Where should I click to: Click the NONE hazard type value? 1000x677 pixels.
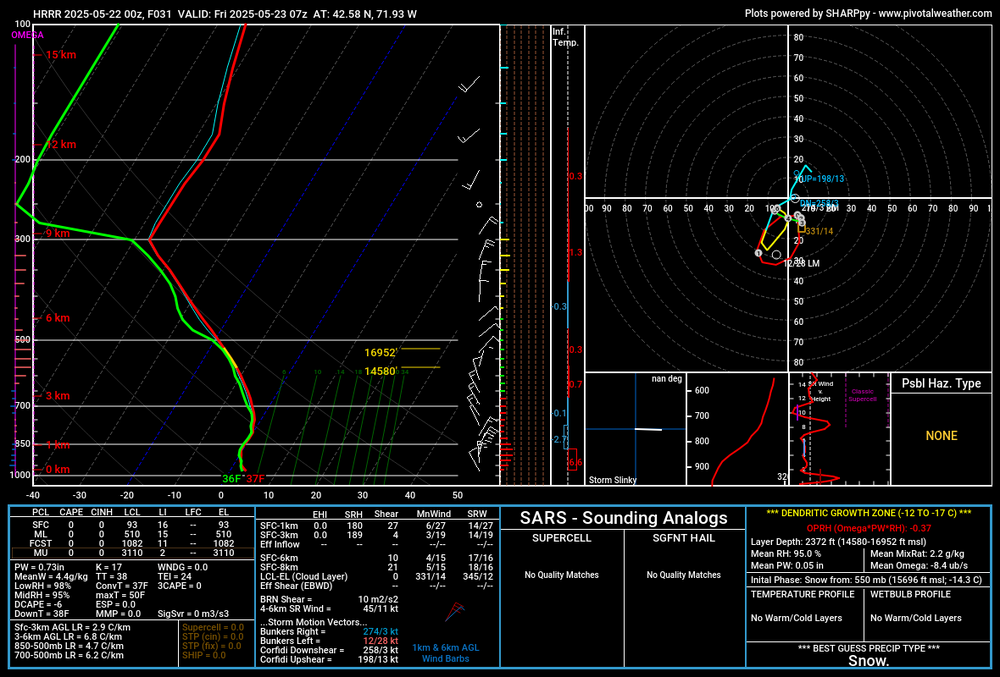(941, 436)
